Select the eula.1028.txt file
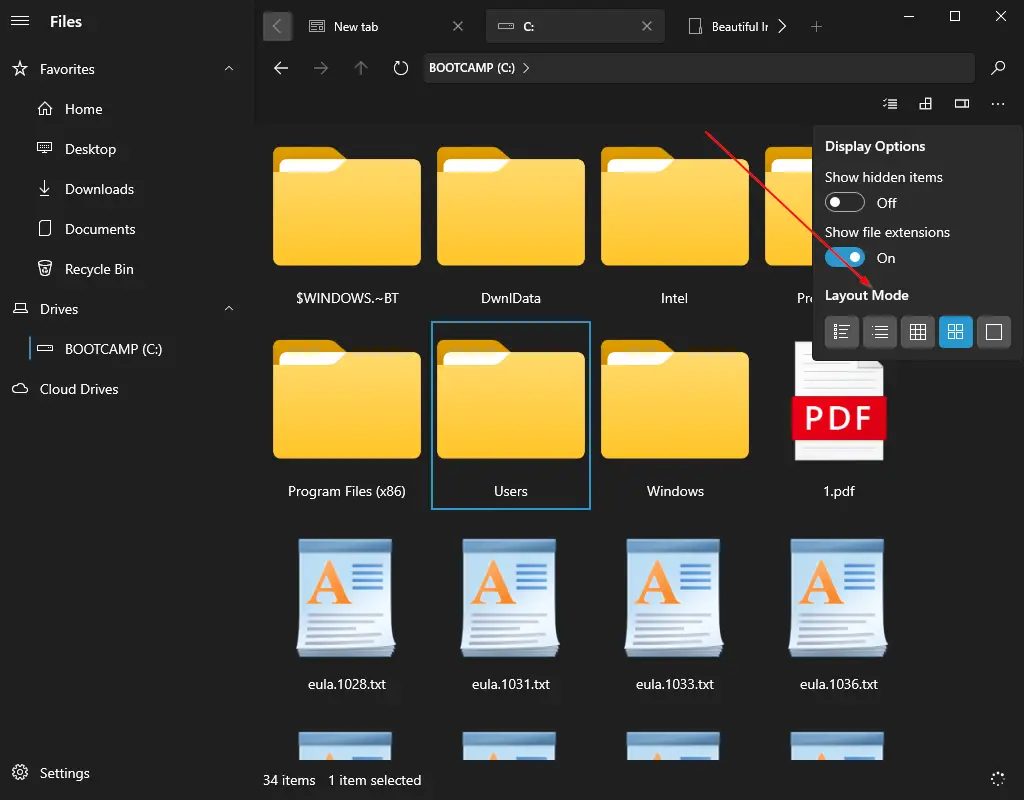 pyautogui.click(x=347, y=611)
